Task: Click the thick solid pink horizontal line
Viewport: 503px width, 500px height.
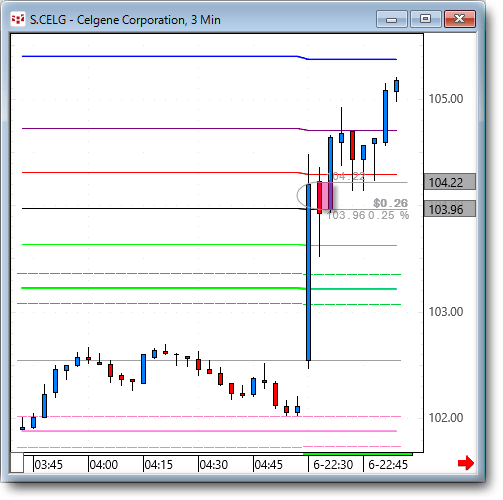Action: click(209, 431)
